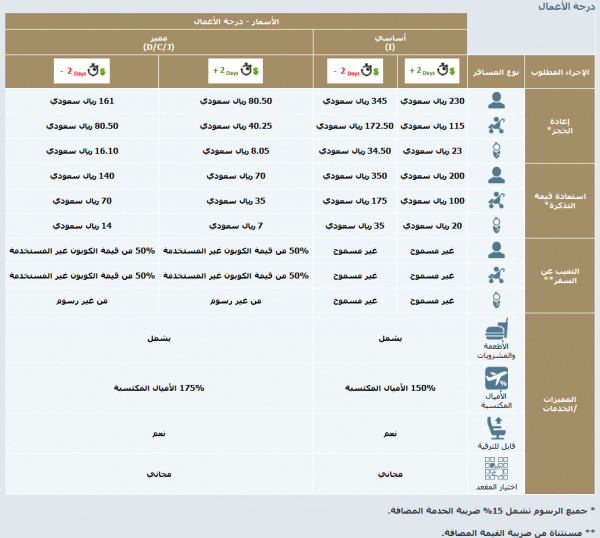Click the seat selection grid icon
The image size is (600, 538).
click(495, 469)
